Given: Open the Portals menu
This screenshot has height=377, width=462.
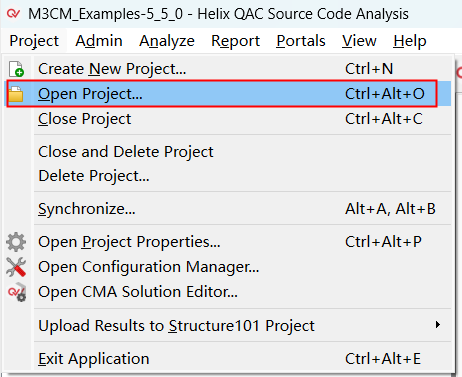Looking at the screenshot, I should pos(301,41).
